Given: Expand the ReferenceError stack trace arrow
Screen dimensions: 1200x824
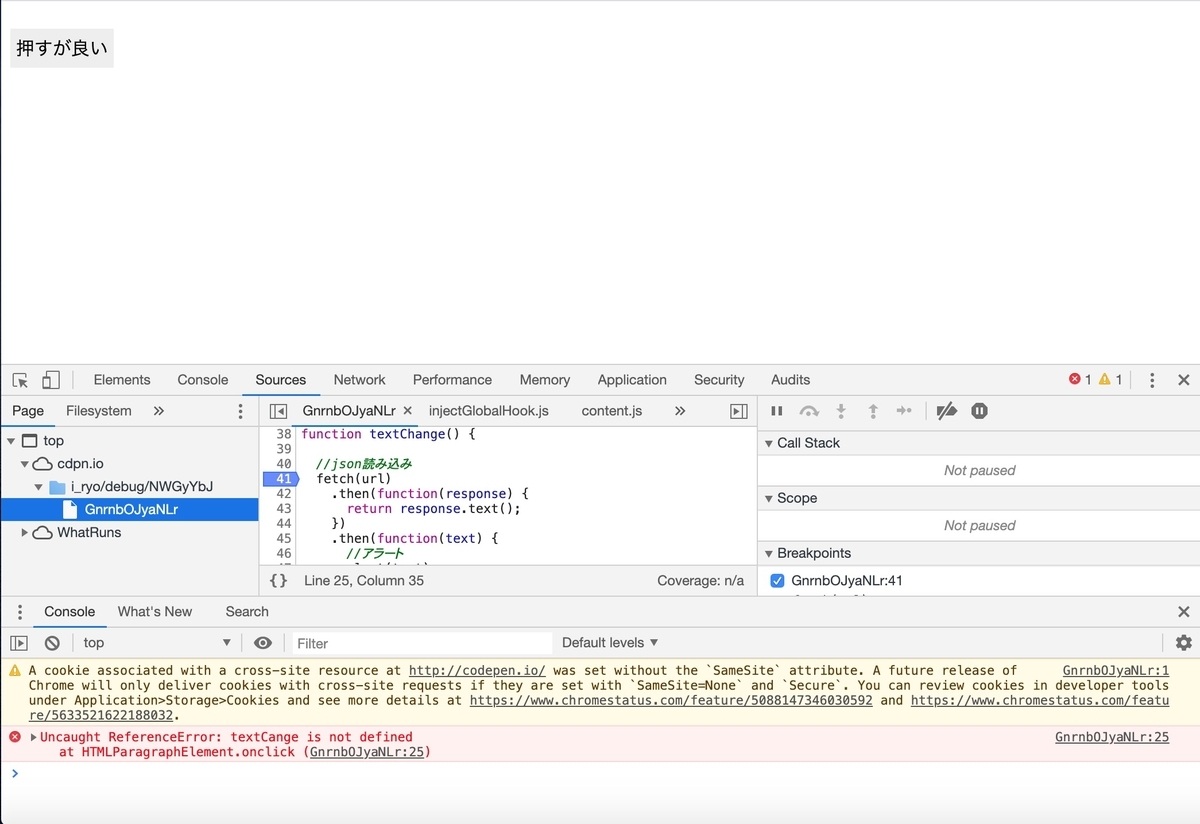Looking at the screenshot, I should pos(33,737).
